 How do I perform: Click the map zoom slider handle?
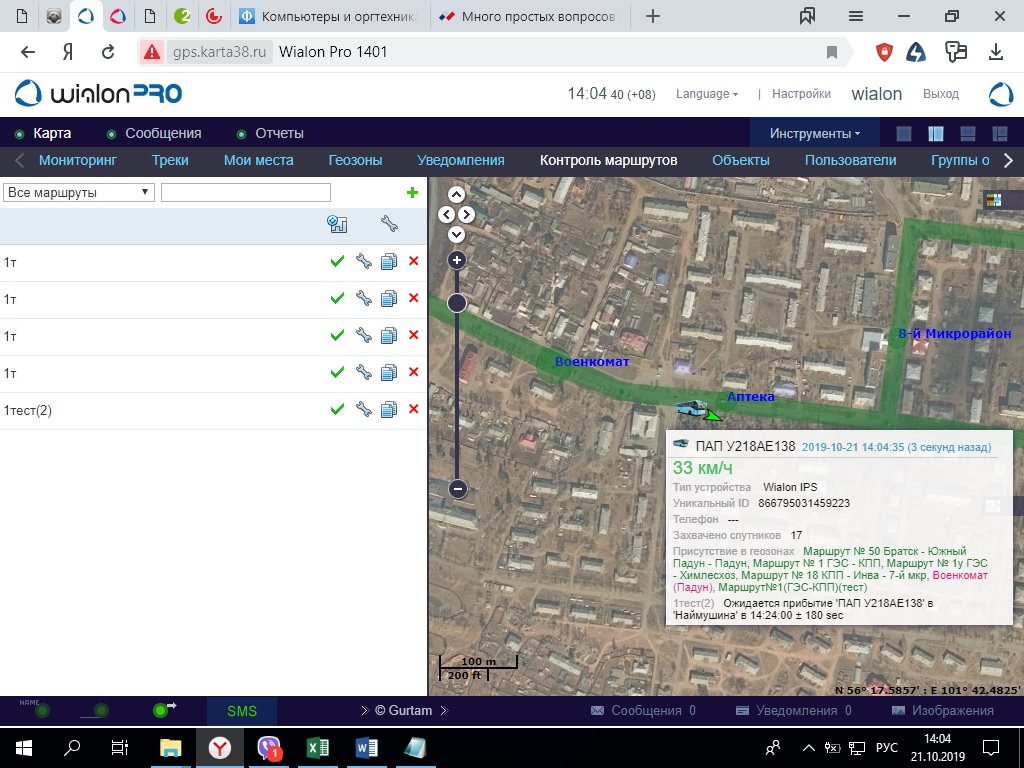[x=457, y=303]
